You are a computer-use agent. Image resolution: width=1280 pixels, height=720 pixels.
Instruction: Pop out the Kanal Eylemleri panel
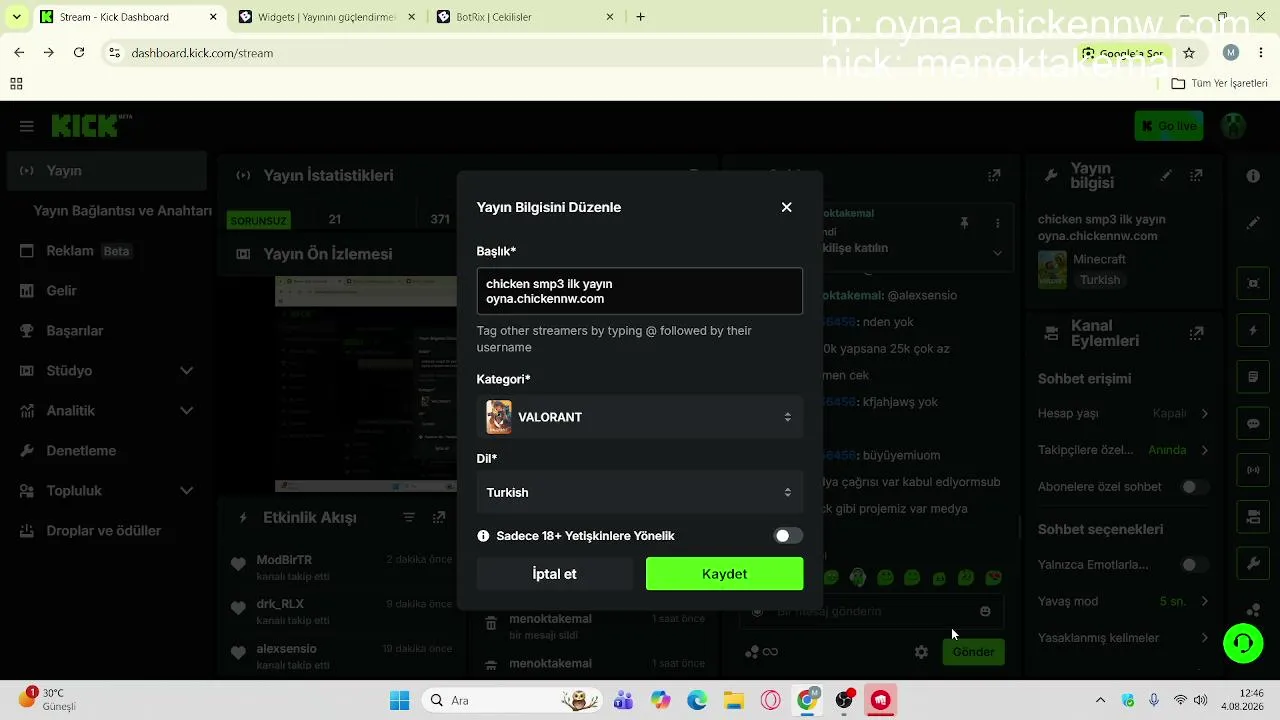[1196, 333]
